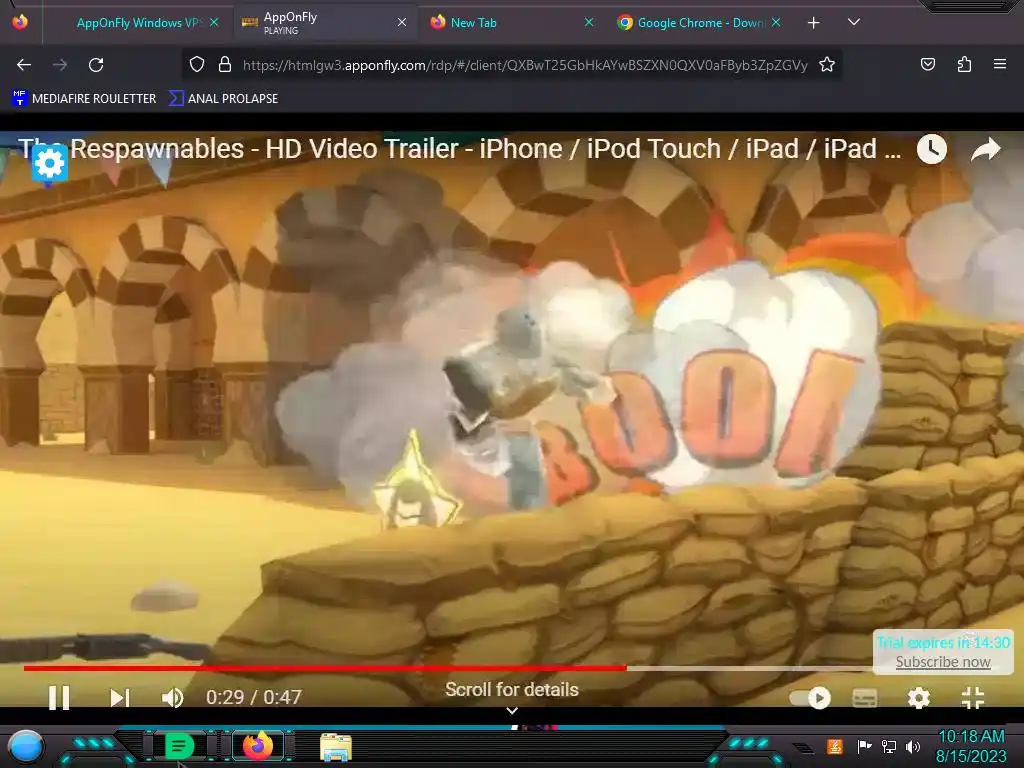Click the red video progress bar
1024x768 pixels.
pos(325,668)
